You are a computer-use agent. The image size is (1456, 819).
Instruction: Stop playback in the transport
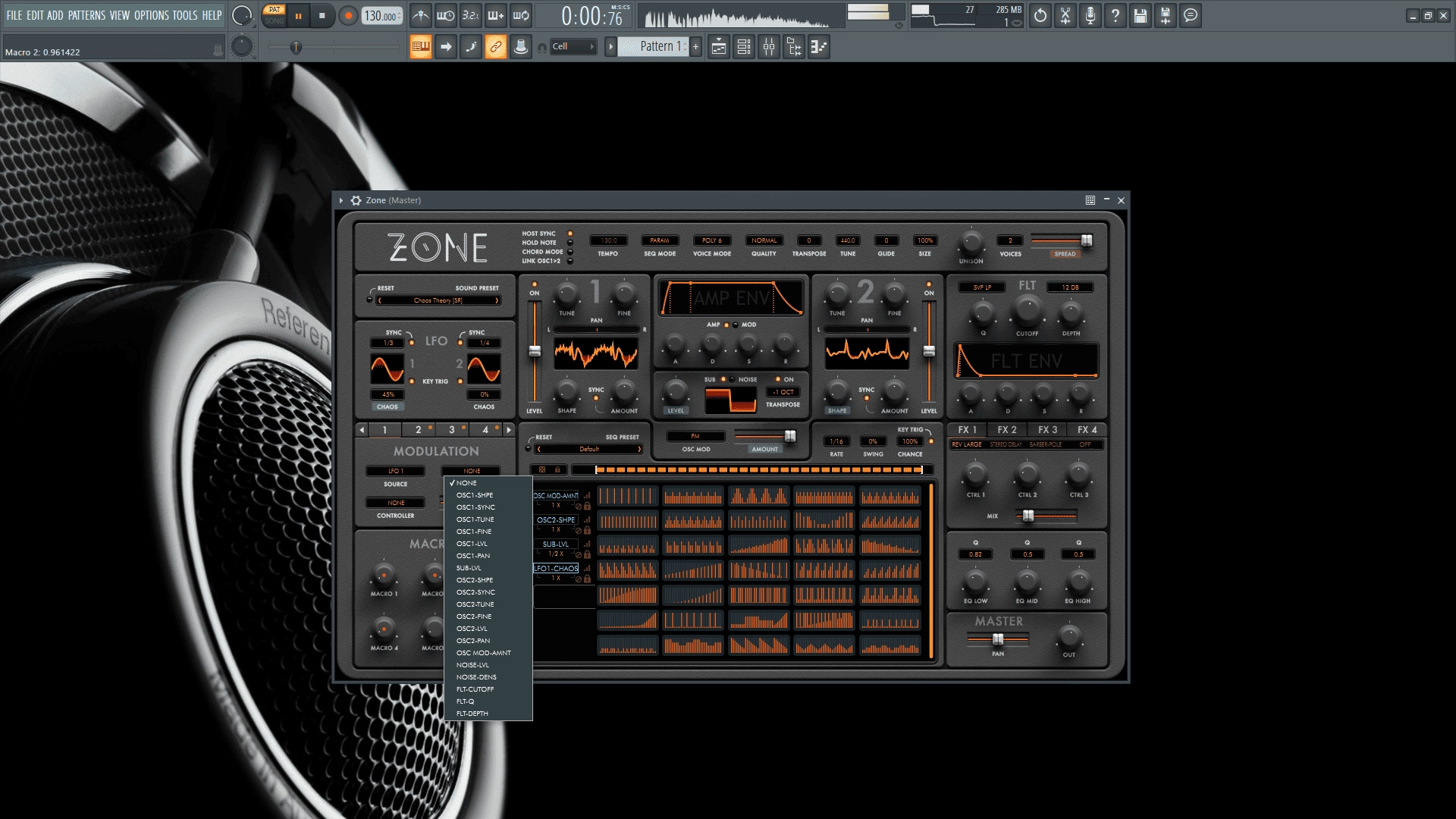(x=322, y=15)
